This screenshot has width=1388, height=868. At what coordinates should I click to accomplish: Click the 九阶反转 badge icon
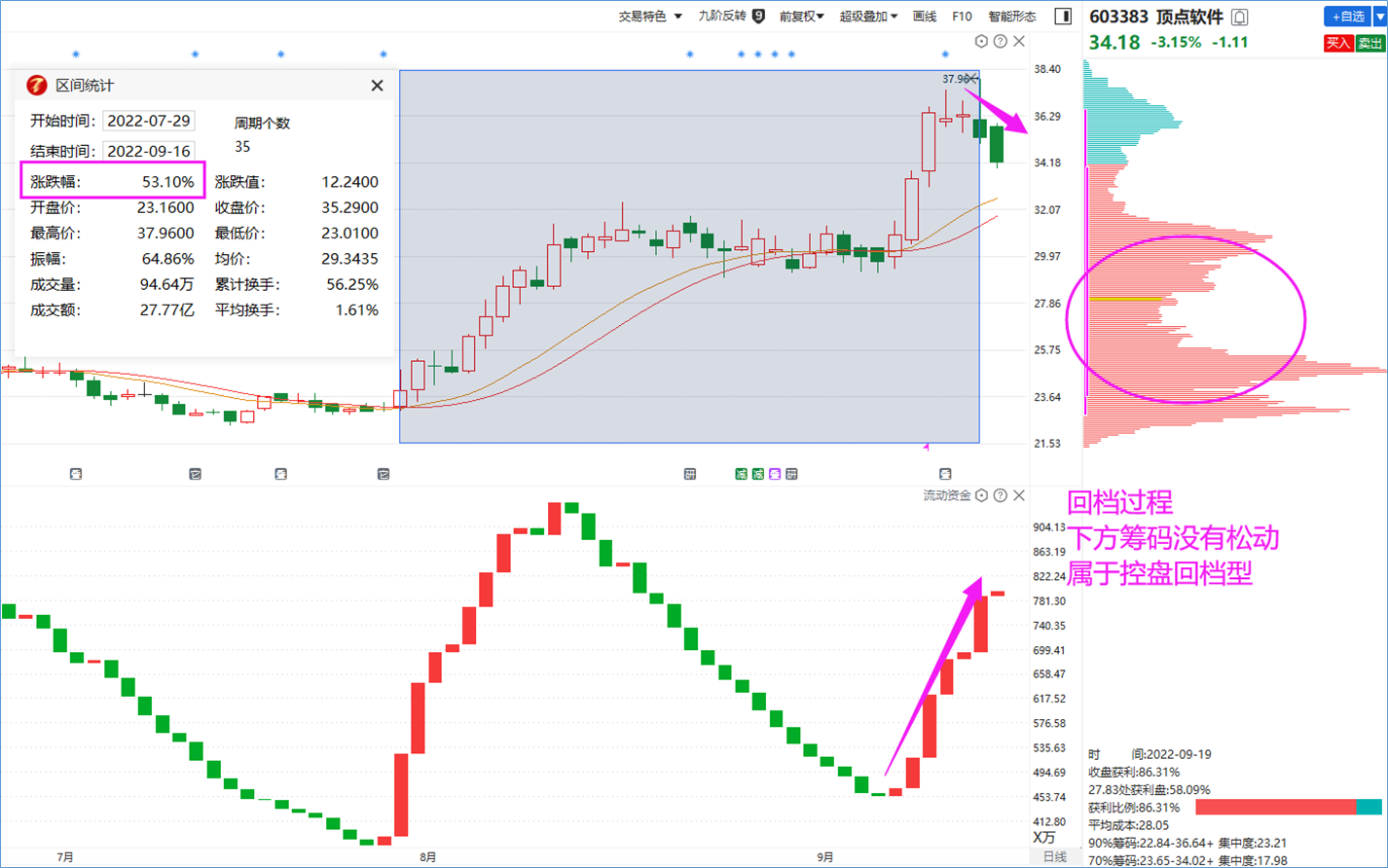click(758, 16)
